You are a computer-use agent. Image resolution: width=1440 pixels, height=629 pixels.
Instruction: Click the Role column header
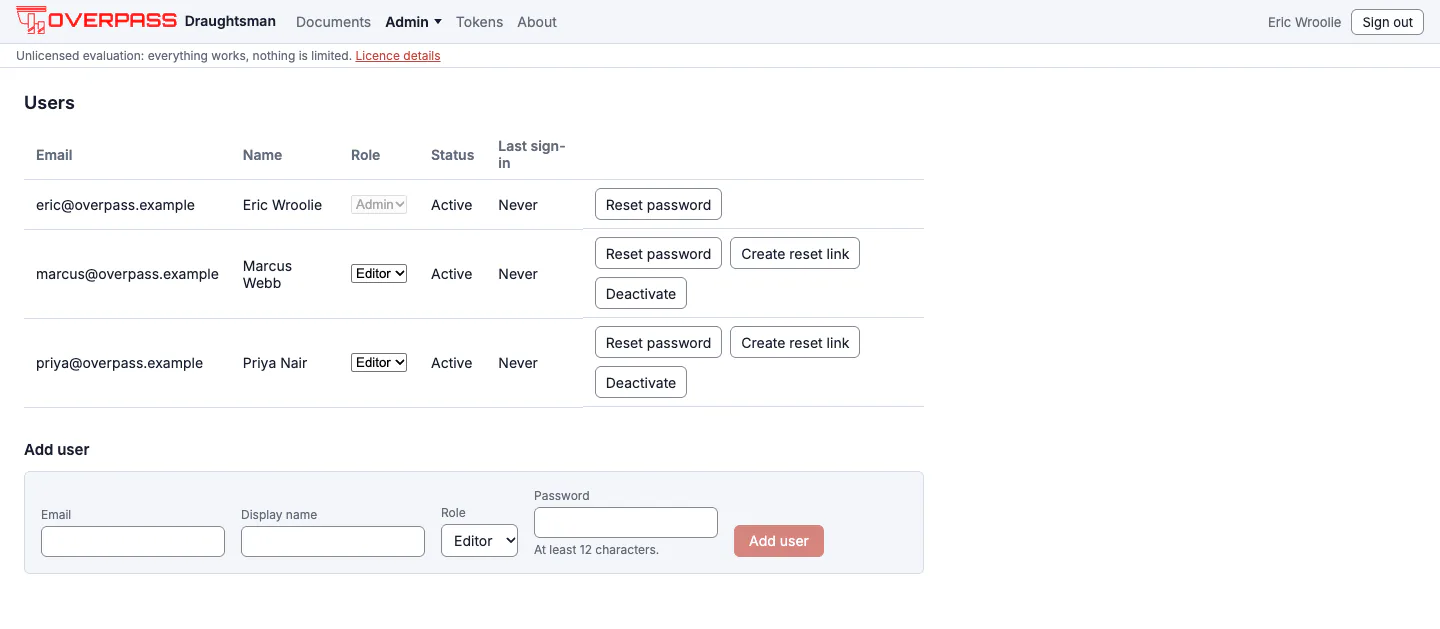(x=365, y=155)
